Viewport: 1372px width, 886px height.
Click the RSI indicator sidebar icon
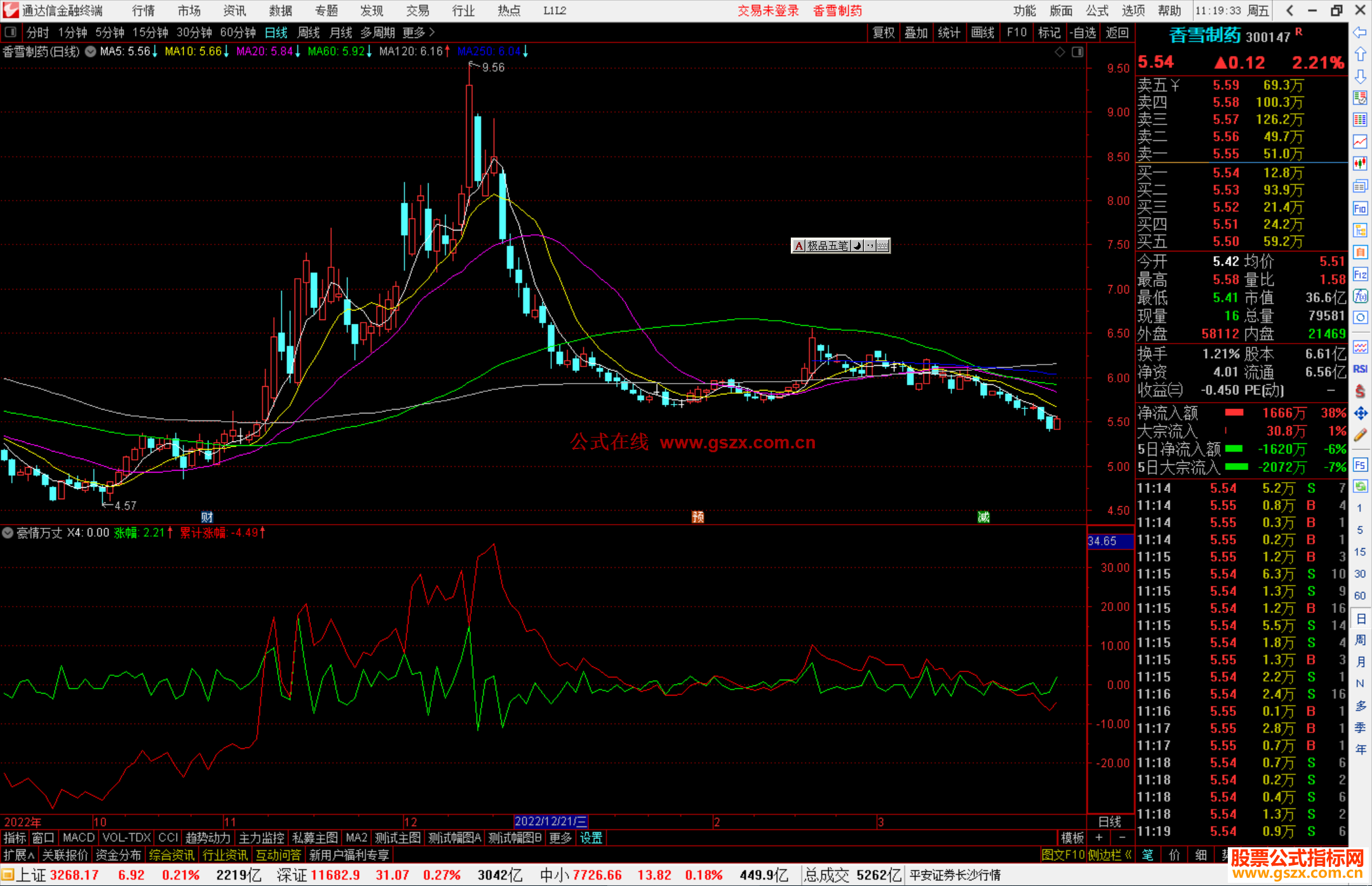(x=1360, y=369)
